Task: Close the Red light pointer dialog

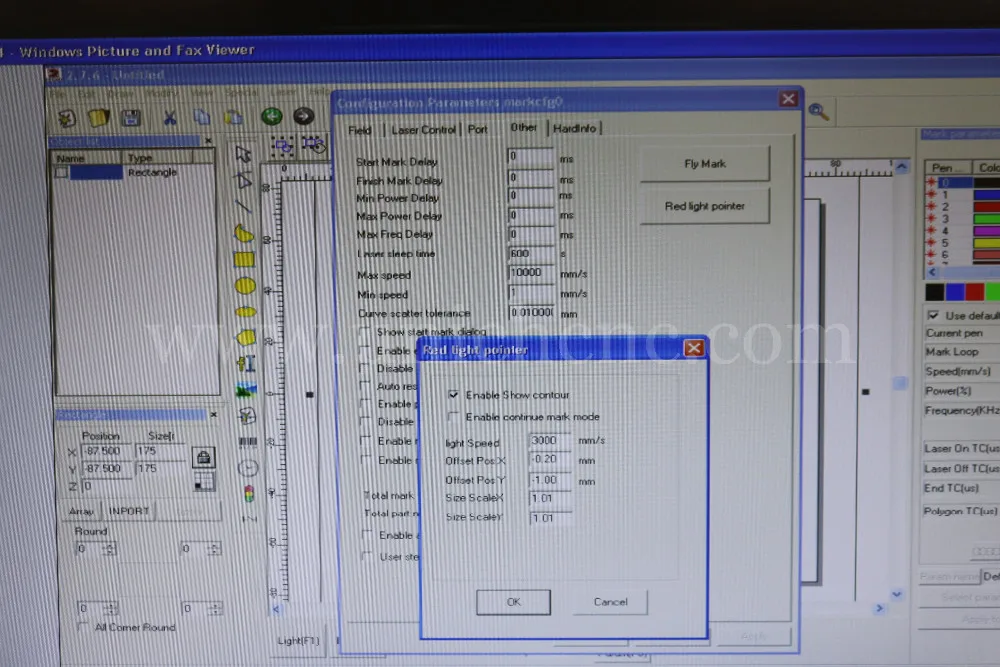Action: [x=693, y=348]
